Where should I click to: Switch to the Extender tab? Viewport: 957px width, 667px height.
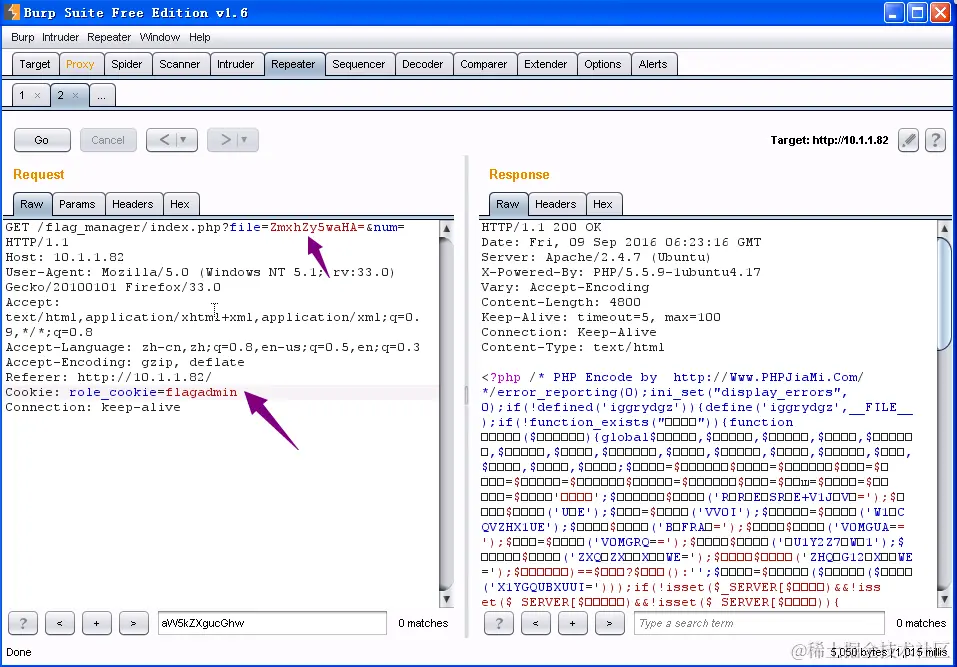coord(546,64)
